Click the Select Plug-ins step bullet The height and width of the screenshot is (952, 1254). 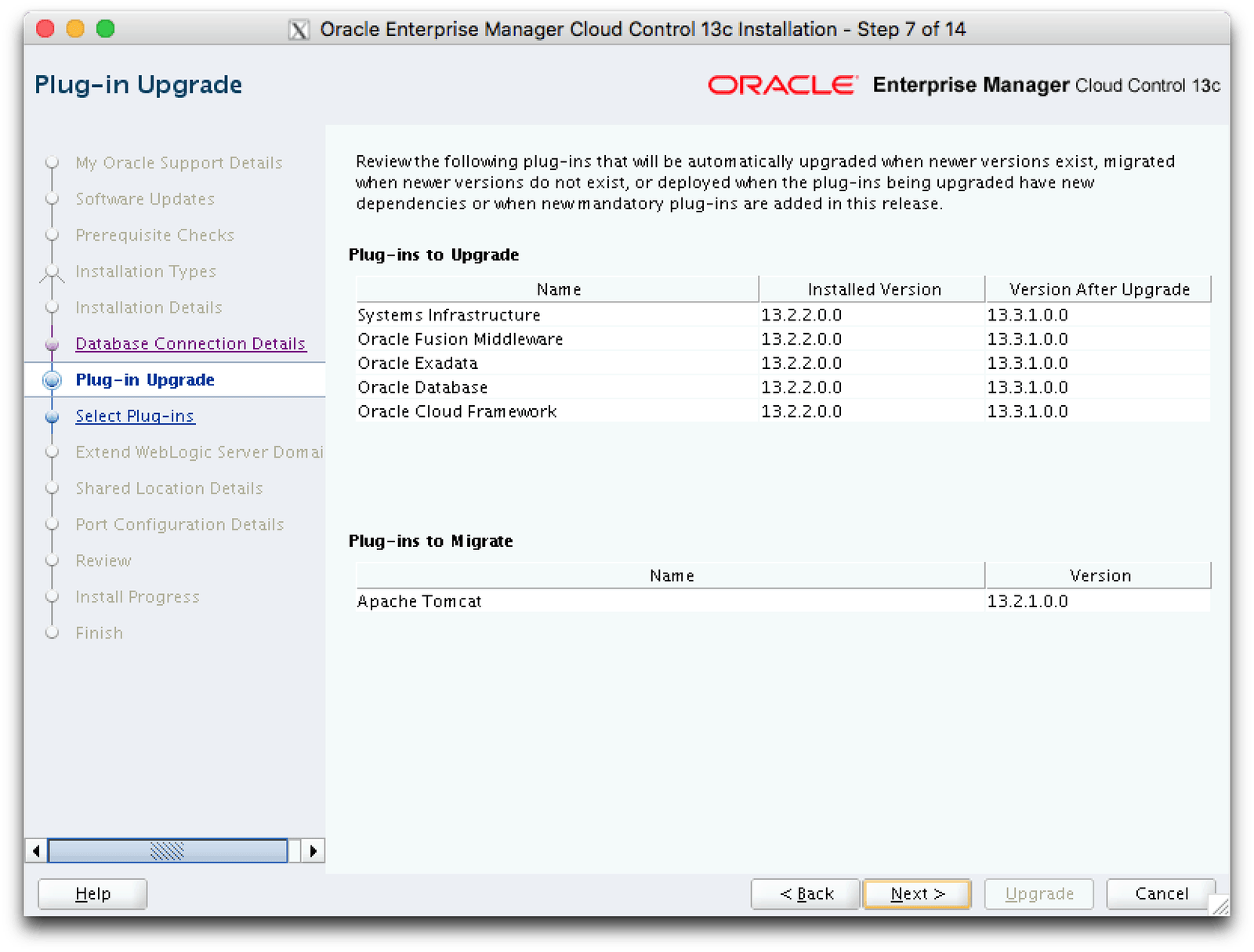[x=53, y=417]
